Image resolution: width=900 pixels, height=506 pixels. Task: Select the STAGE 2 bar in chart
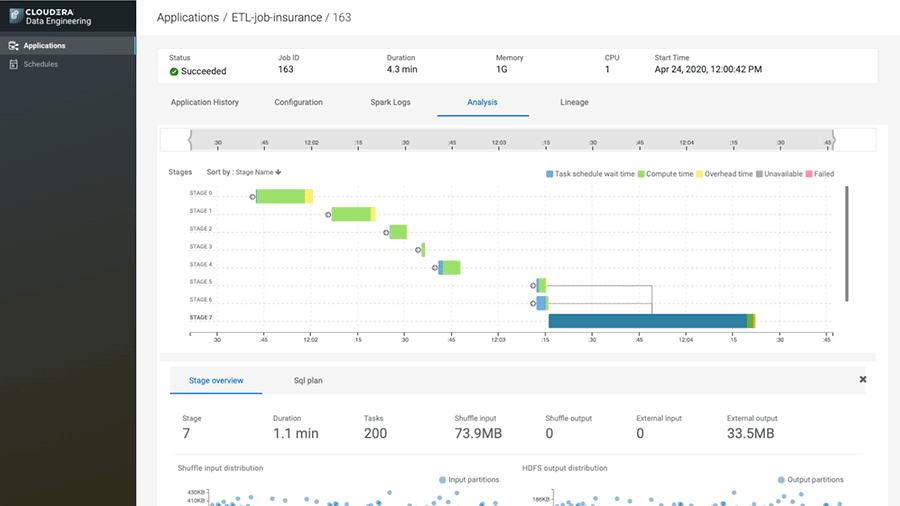[398, 232]
